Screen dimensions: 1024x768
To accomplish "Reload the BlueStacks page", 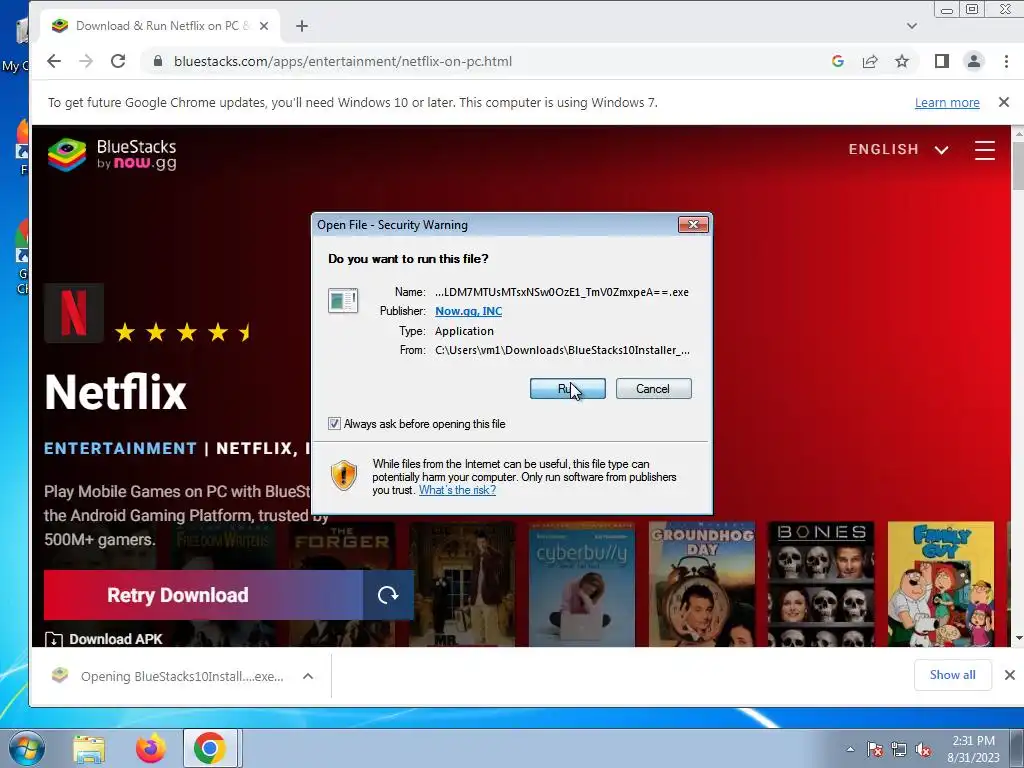I will [118, 61].
